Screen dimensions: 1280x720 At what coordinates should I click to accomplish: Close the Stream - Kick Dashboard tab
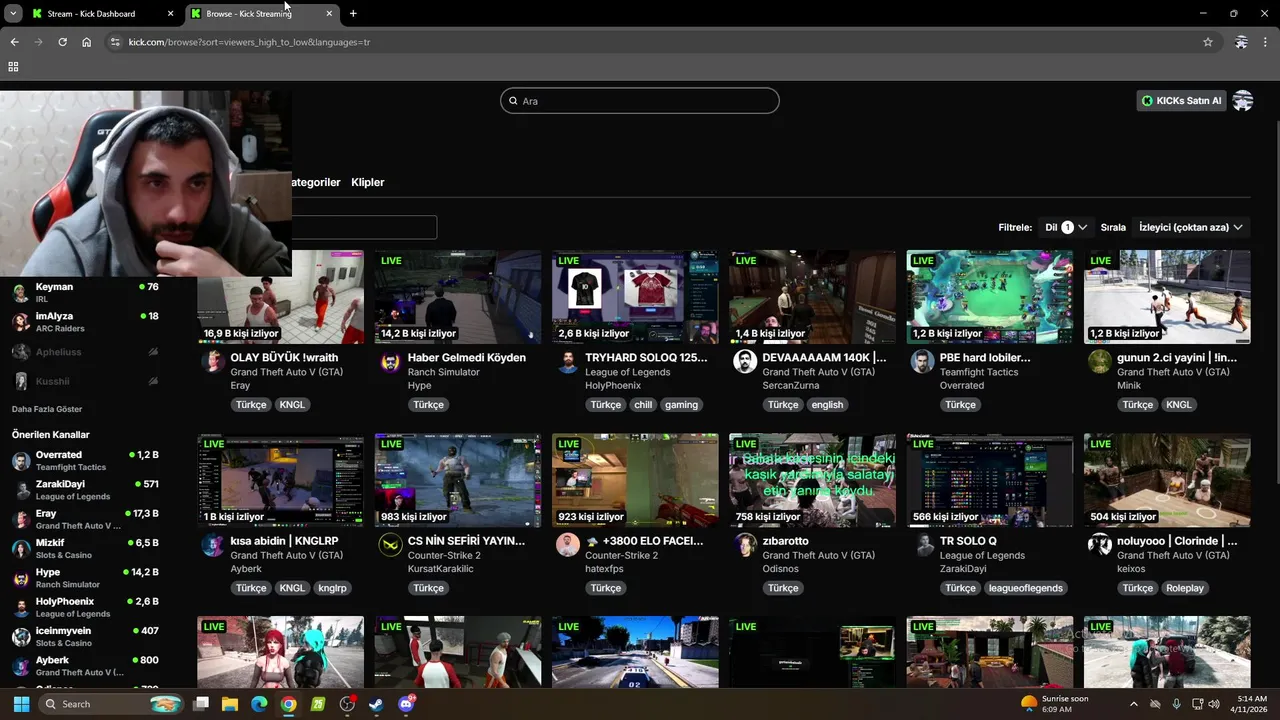pyautogui.click(x=170, y=14)
